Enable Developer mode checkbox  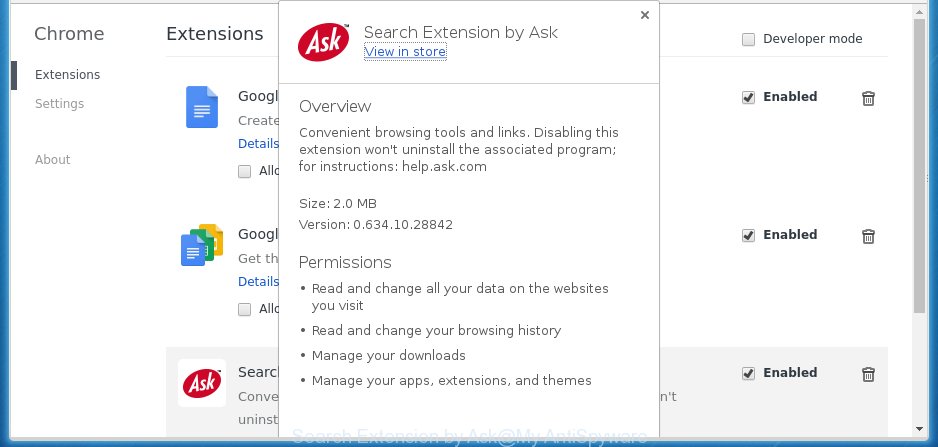(x=748, y=39)
